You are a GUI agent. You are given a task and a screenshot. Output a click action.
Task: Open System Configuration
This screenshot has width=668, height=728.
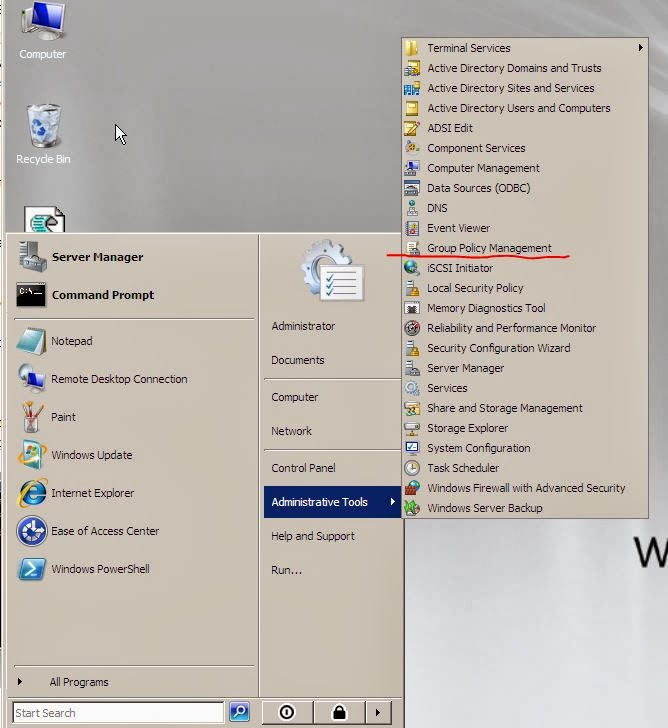click(x=525, y=448)
